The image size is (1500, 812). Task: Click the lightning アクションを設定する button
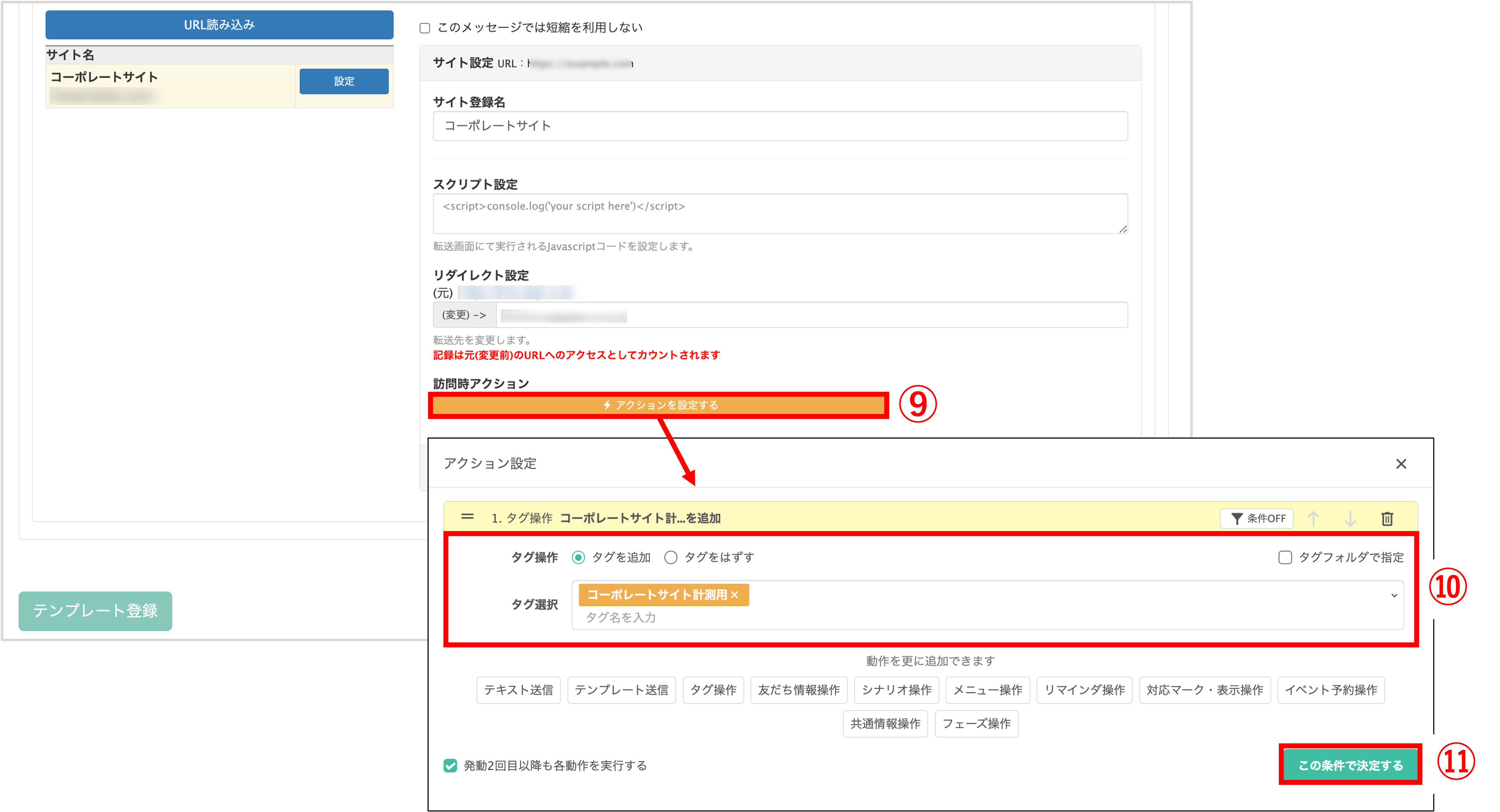click(x=659, y=405)
